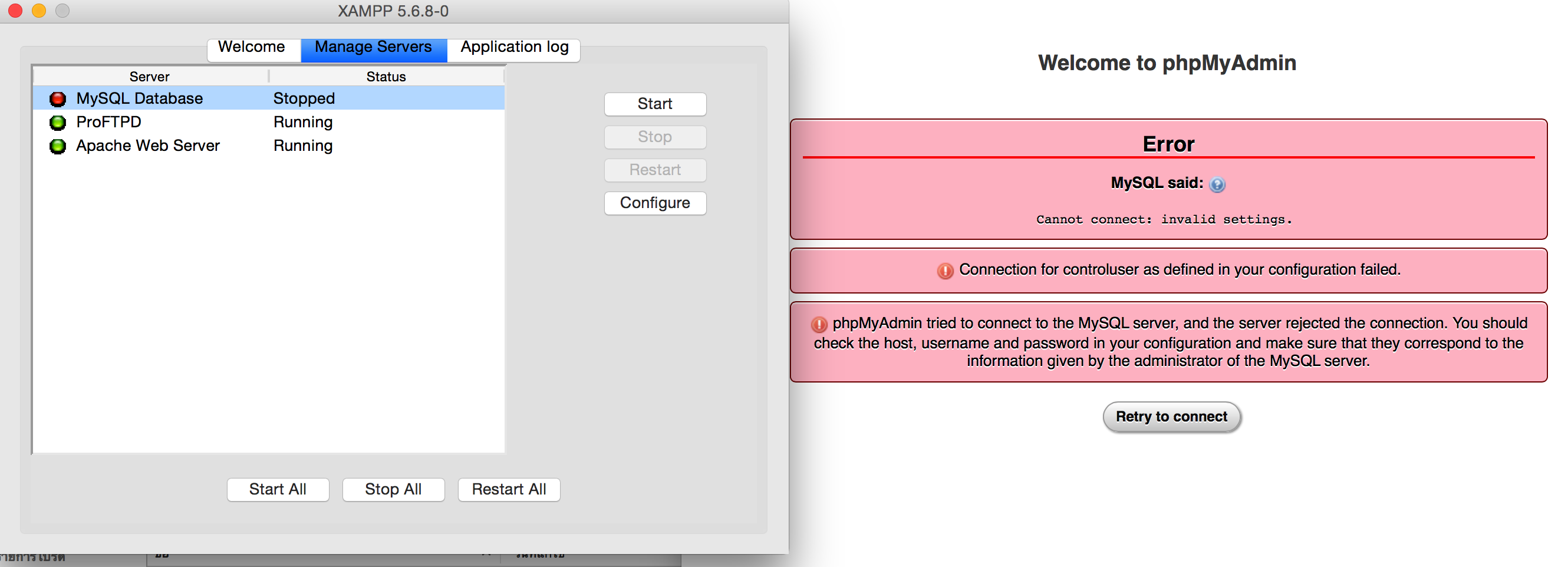Click the red MySQL Database status indicator
This screenshot has width=1568, height=567.
tap(58, 98)
